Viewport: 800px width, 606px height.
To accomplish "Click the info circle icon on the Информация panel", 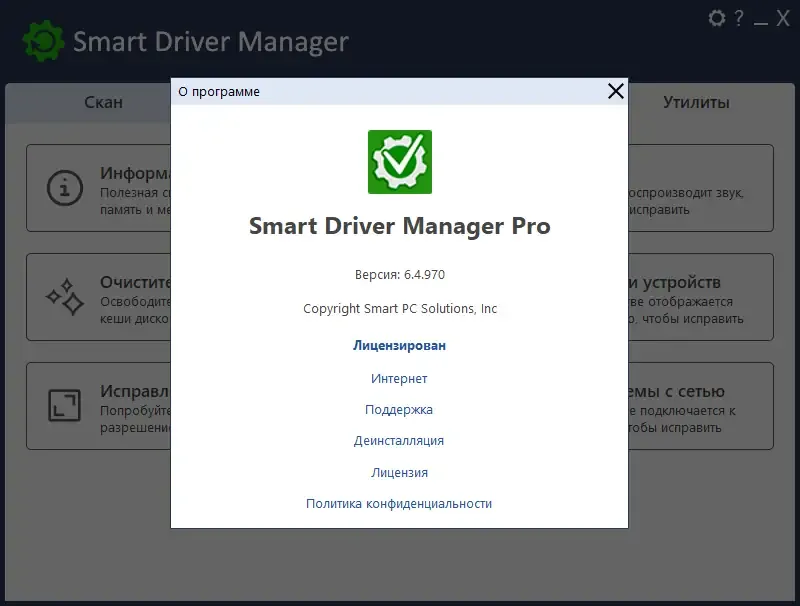I will pos(63,188).
